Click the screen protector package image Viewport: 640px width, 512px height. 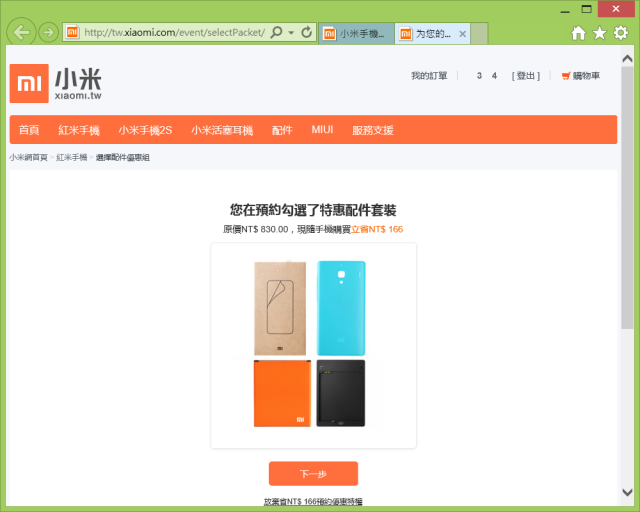pyautogui.click(x=280, y=308)
